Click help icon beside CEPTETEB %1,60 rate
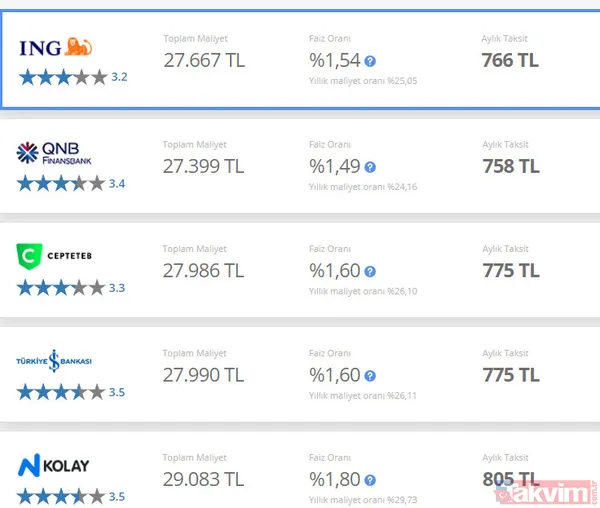 [x=370, y=271]
